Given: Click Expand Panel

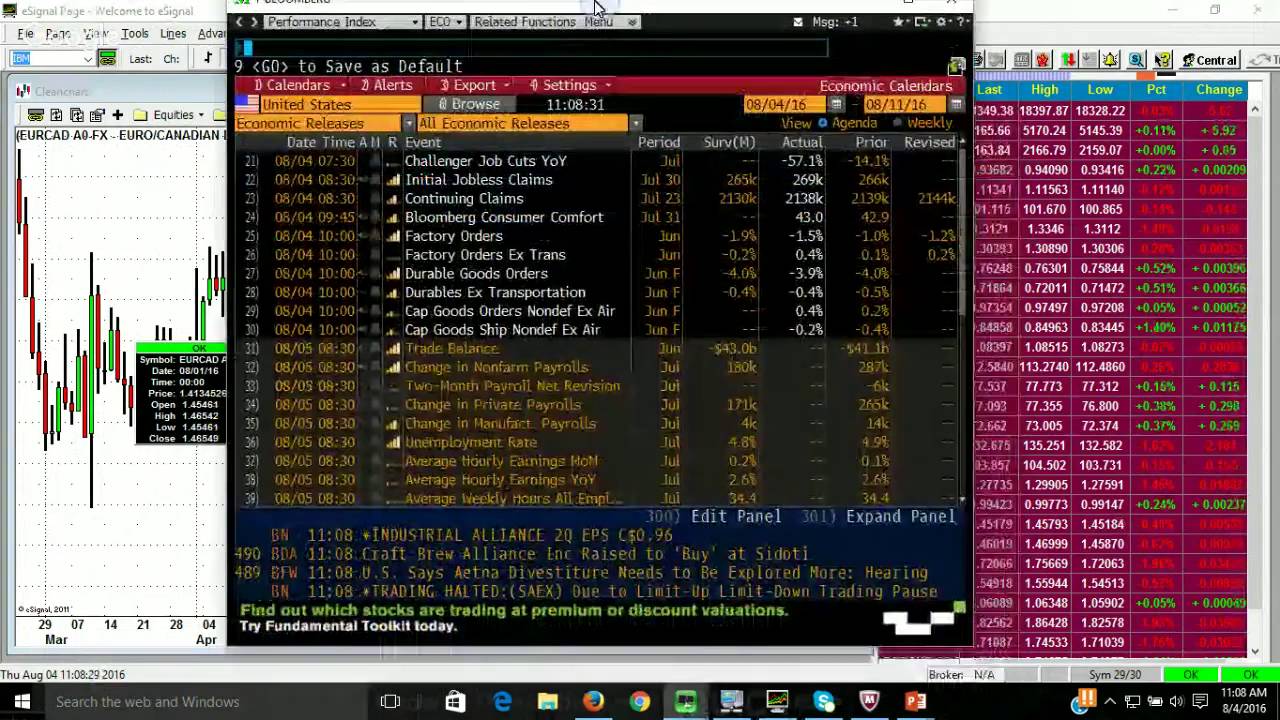Looking at the screenshot, I should [901, 516].
